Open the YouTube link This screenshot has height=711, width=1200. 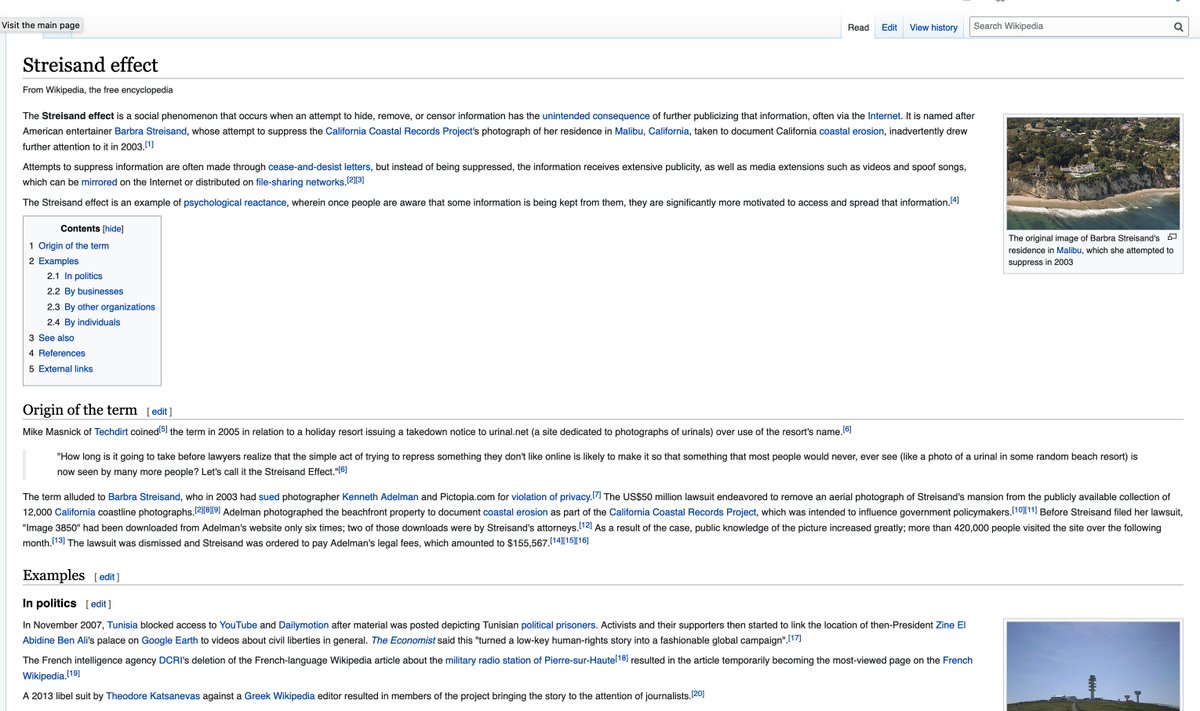[x=238, y=623]
